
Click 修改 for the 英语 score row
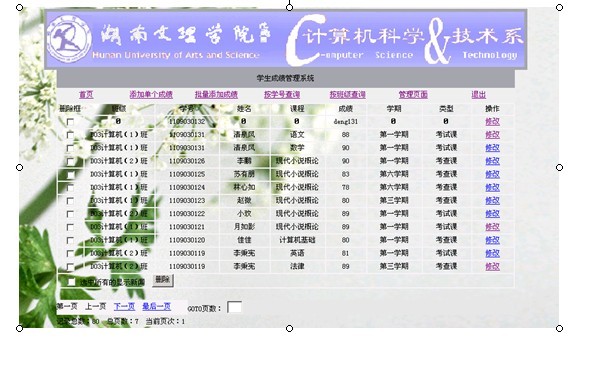(x=492, y=253)
